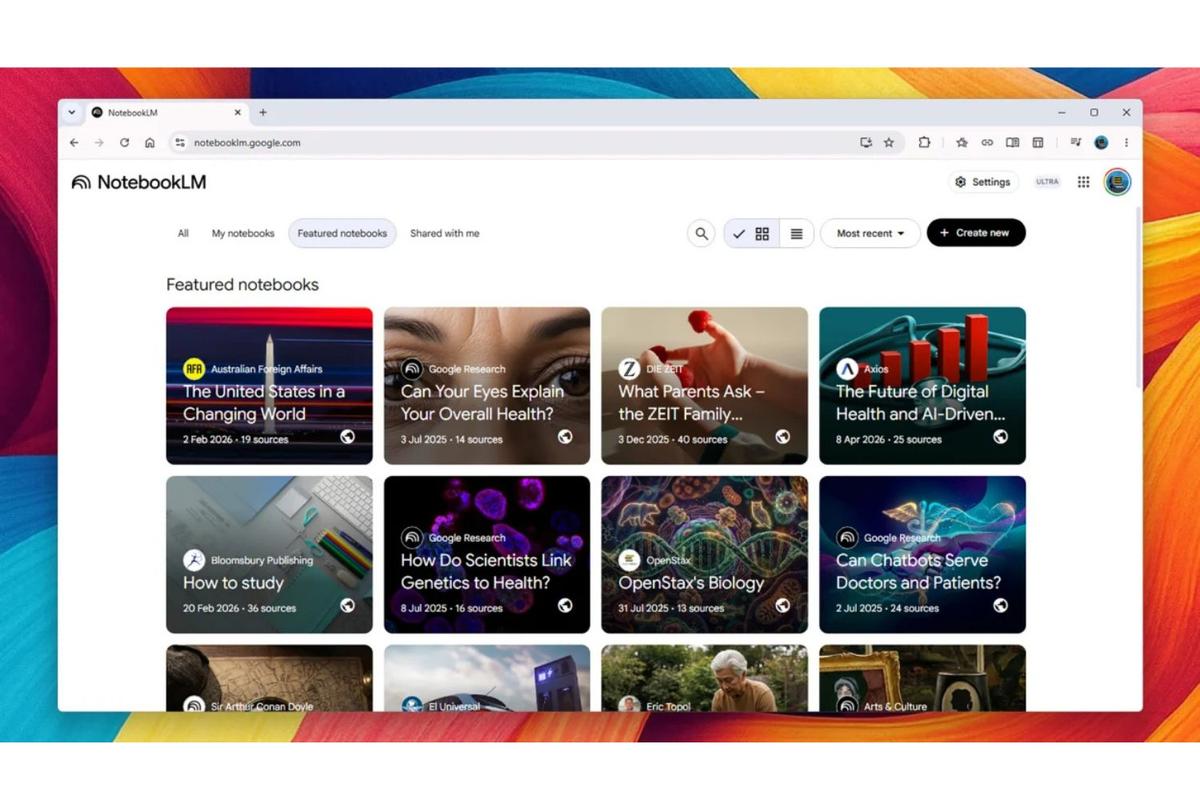1200x800 pixels.
Task: Click globe icon on Genetics to Health card
Action: pos(565,605)
